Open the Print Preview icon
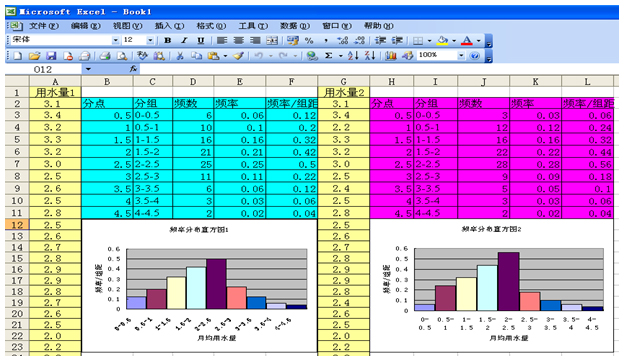This screenshot has width=625, height=360. pos(122,56)
